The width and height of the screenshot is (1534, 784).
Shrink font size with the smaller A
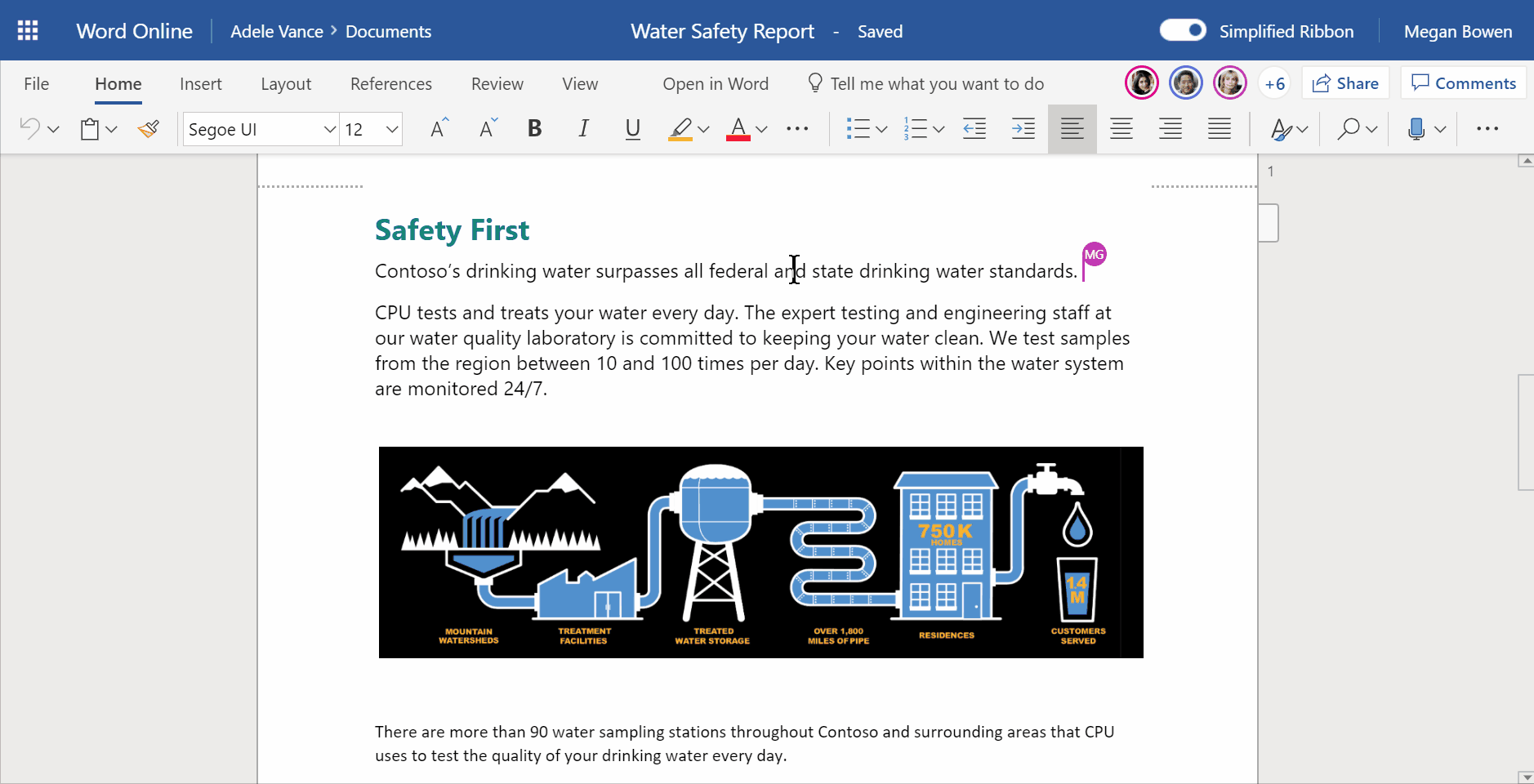(488, 128)
